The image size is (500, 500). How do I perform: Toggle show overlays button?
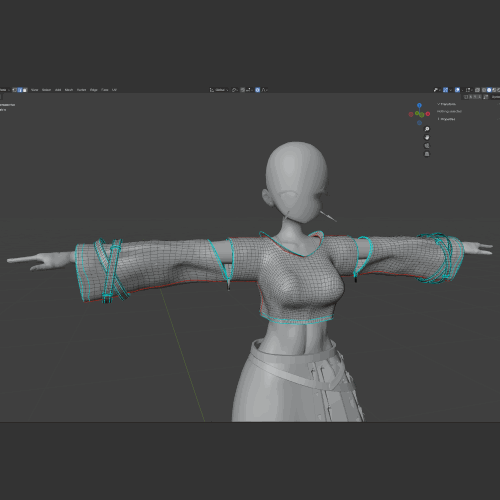tap(457, 90)
